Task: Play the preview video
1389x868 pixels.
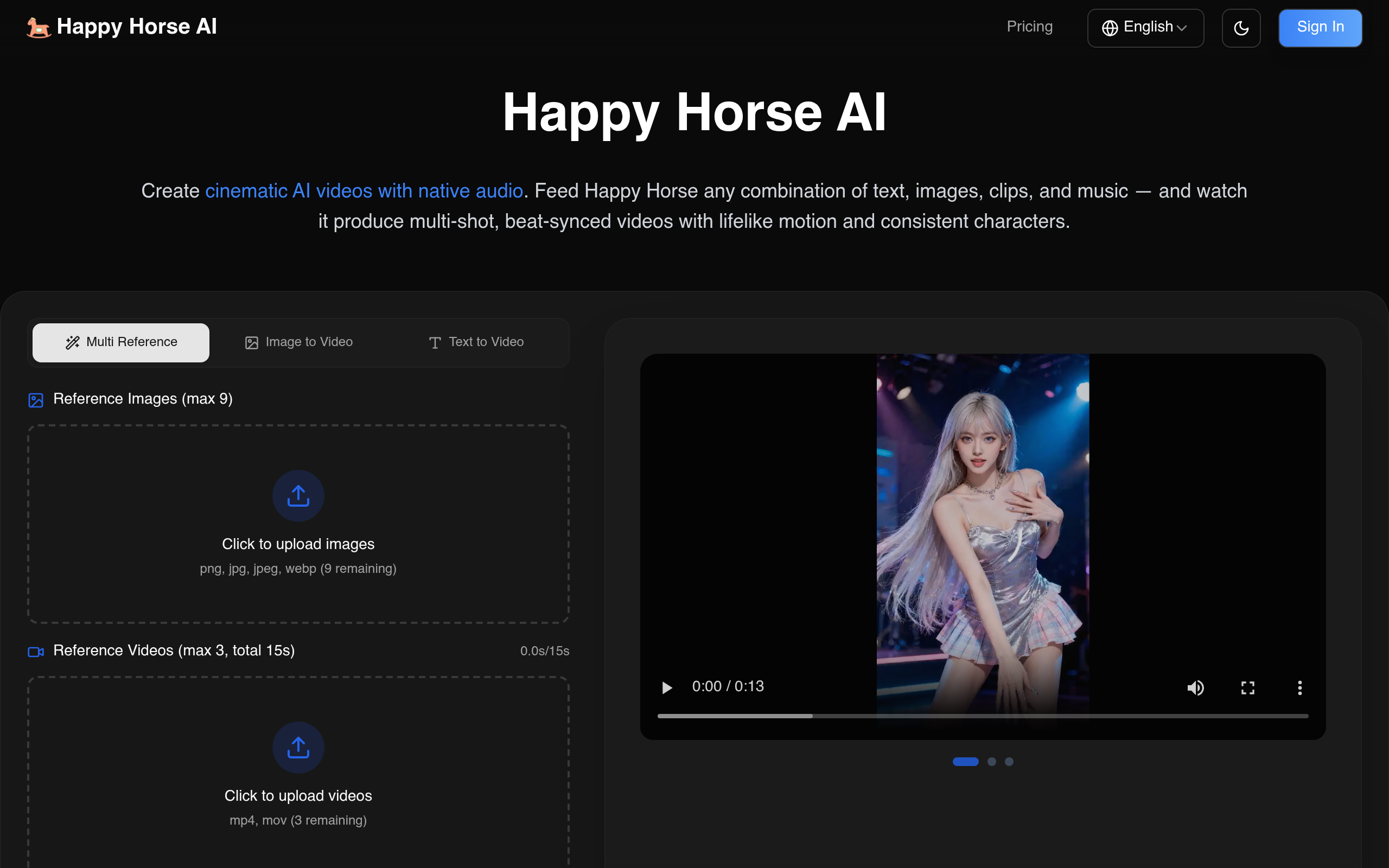Action: [x=666, y=687]
